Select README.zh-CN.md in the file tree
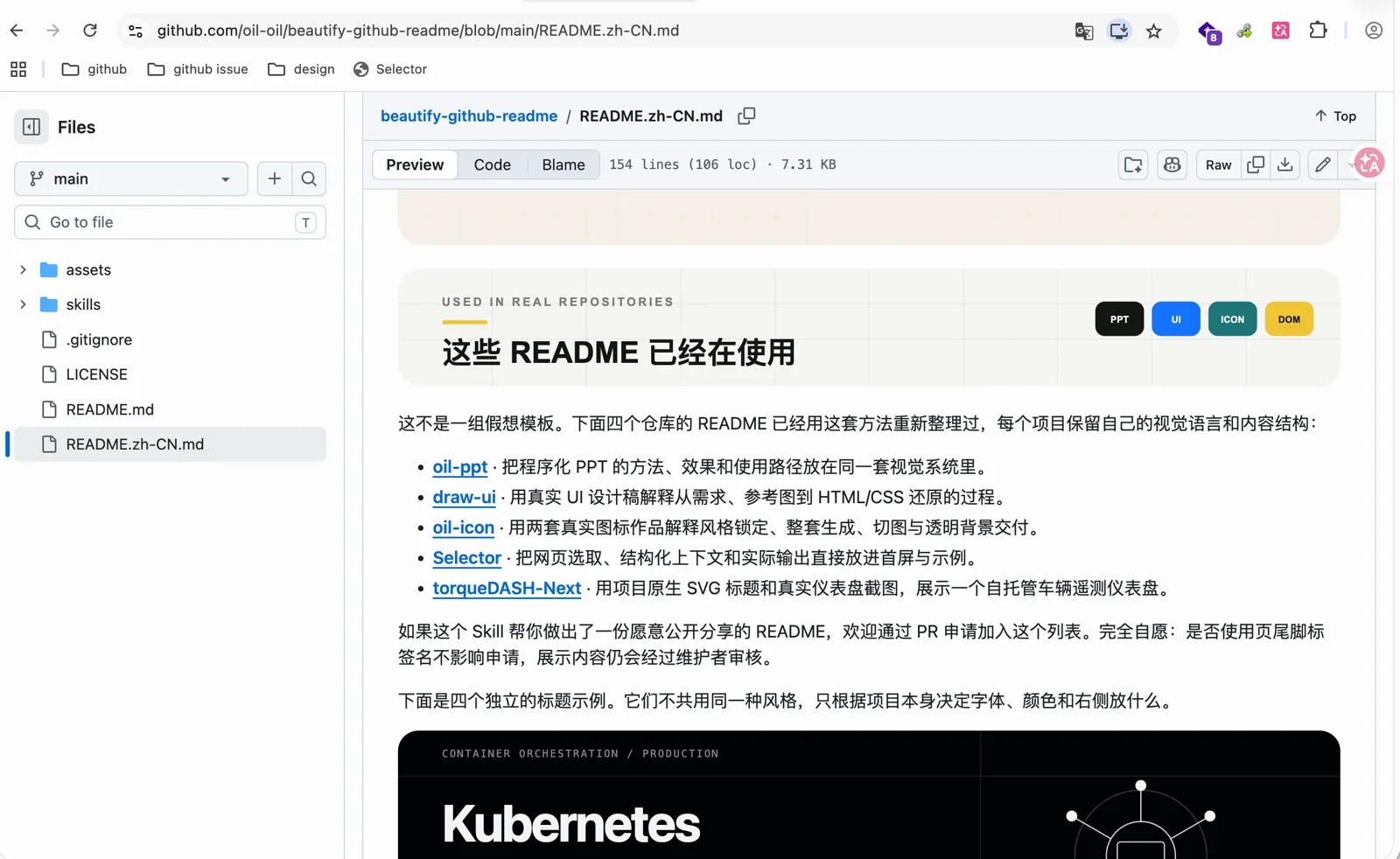Screen dimensions: 1400x859 click(x=171, y=444)
